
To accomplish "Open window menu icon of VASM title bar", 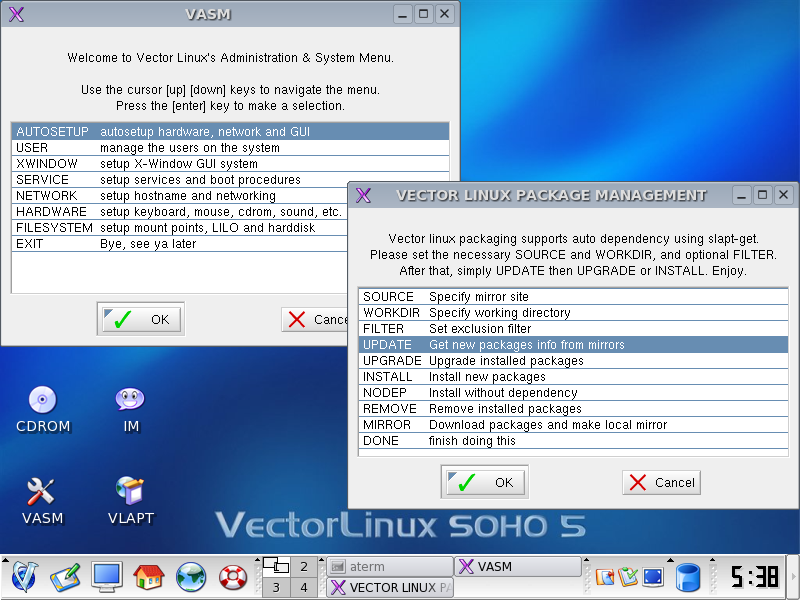I will [x=16, y=14].
